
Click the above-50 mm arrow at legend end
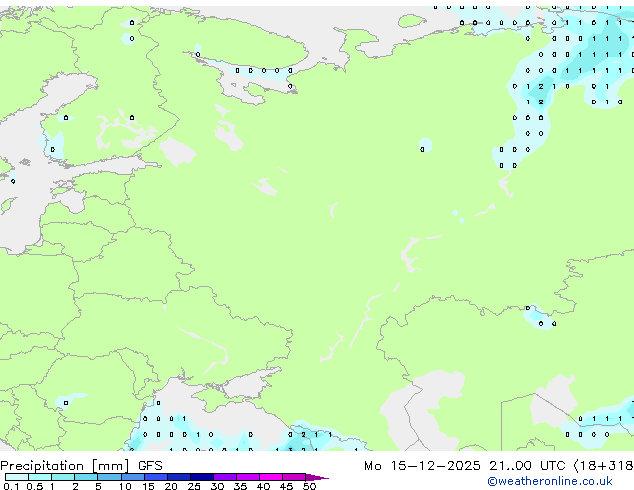tap(317, 477)
